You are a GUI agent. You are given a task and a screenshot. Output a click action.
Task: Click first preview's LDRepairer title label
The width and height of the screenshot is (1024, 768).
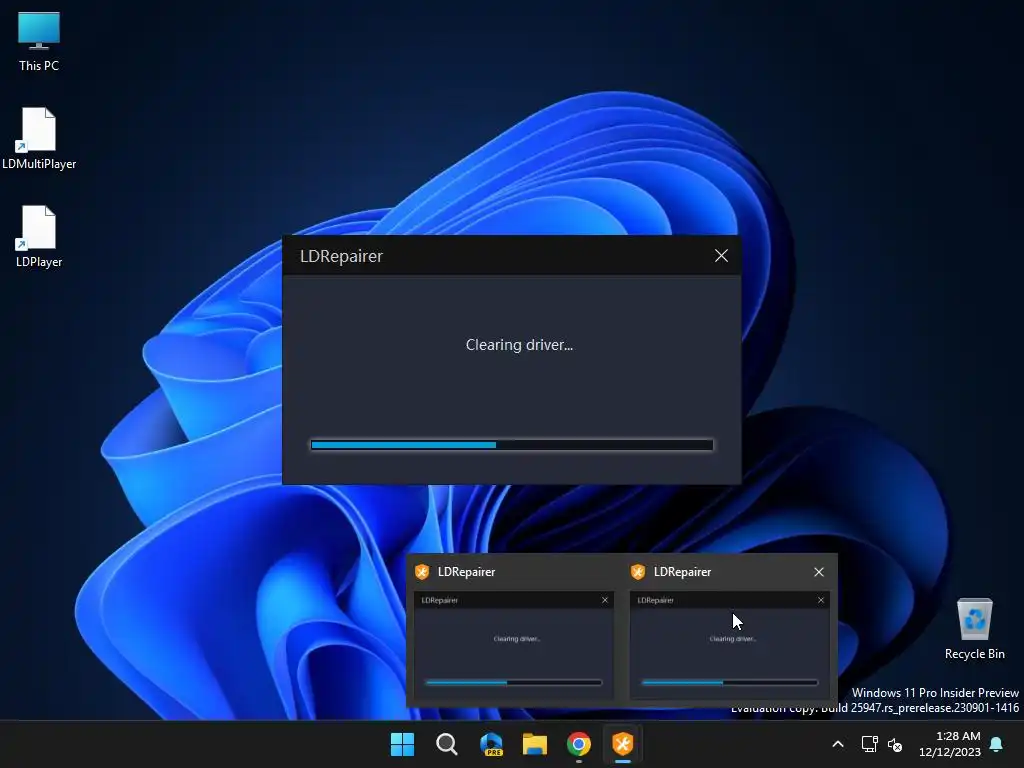click(466, 572)
